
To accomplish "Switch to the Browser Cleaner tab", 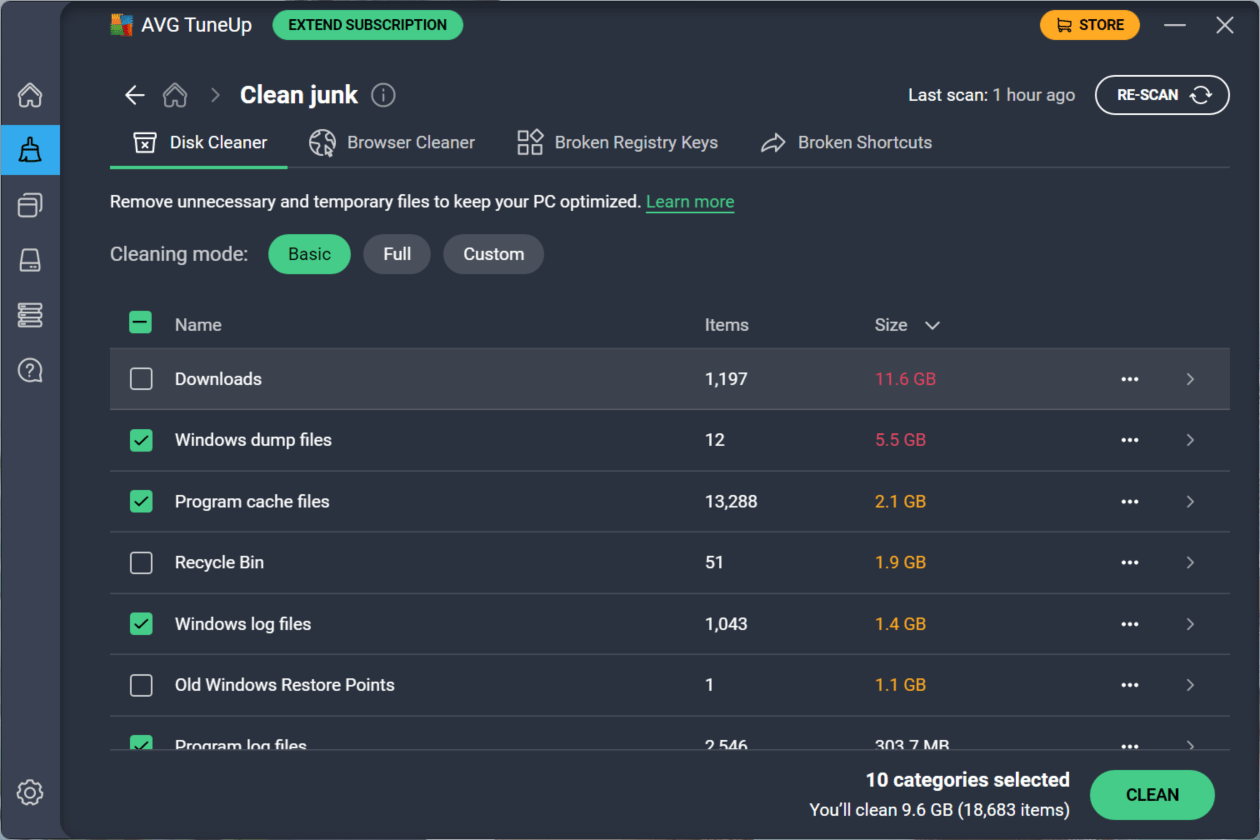I will [x=392, y=143].
